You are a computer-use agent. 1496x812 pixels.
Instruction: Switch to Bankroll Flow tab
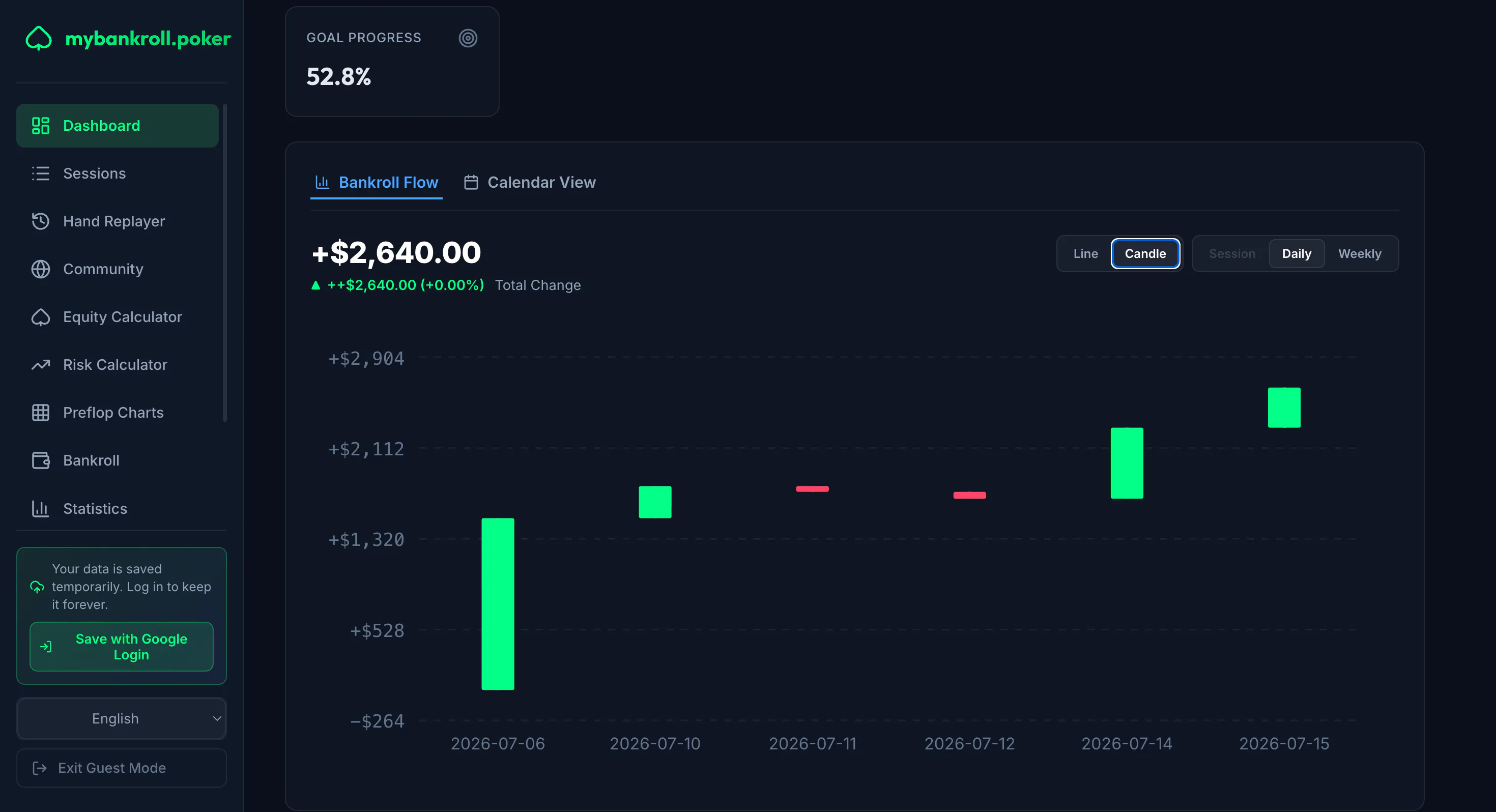click(377, 182)
